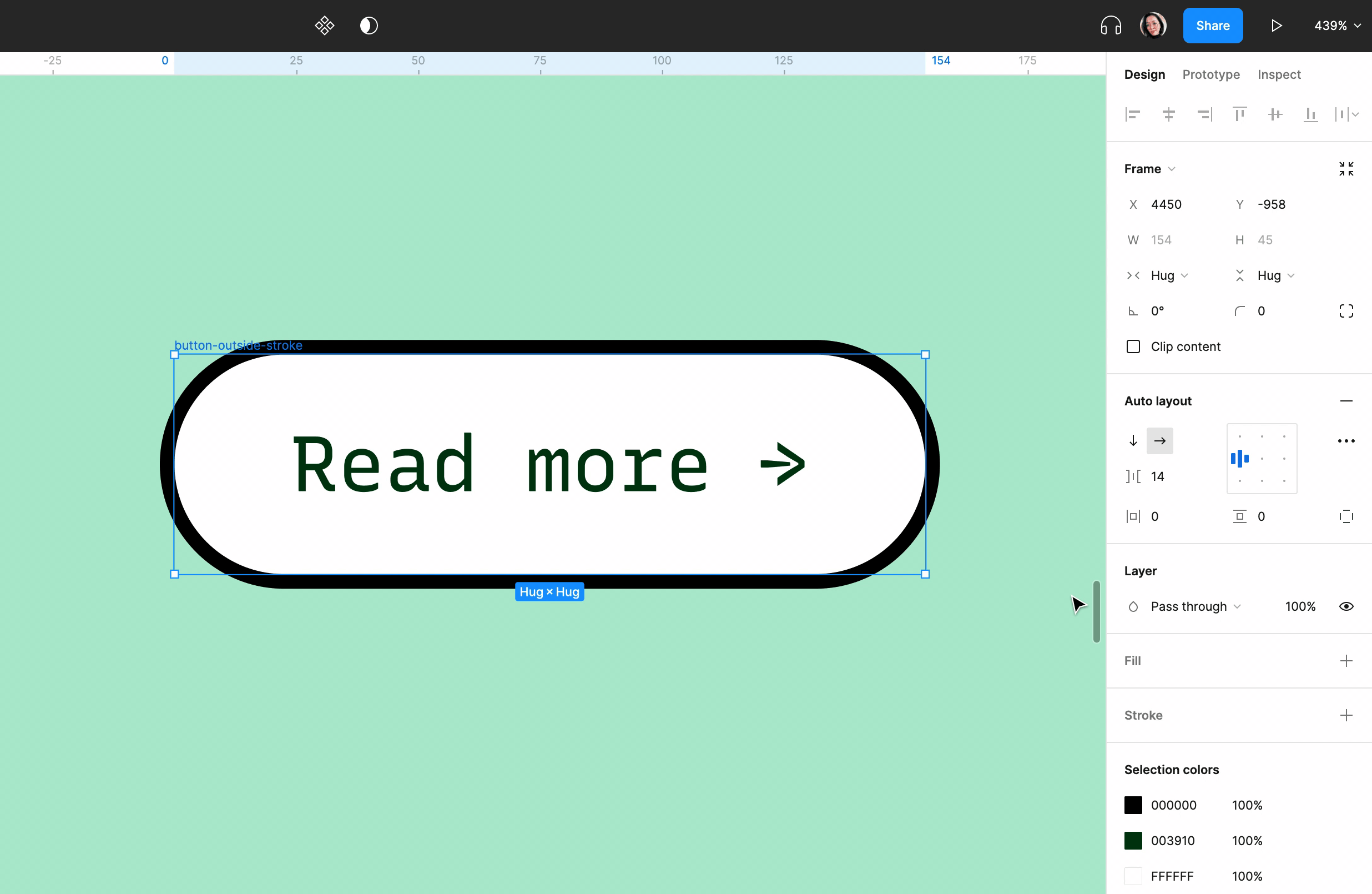Open the 439% zoom dropdown
Viewport: 1372px width, 894px height.
click(1338, 26)
